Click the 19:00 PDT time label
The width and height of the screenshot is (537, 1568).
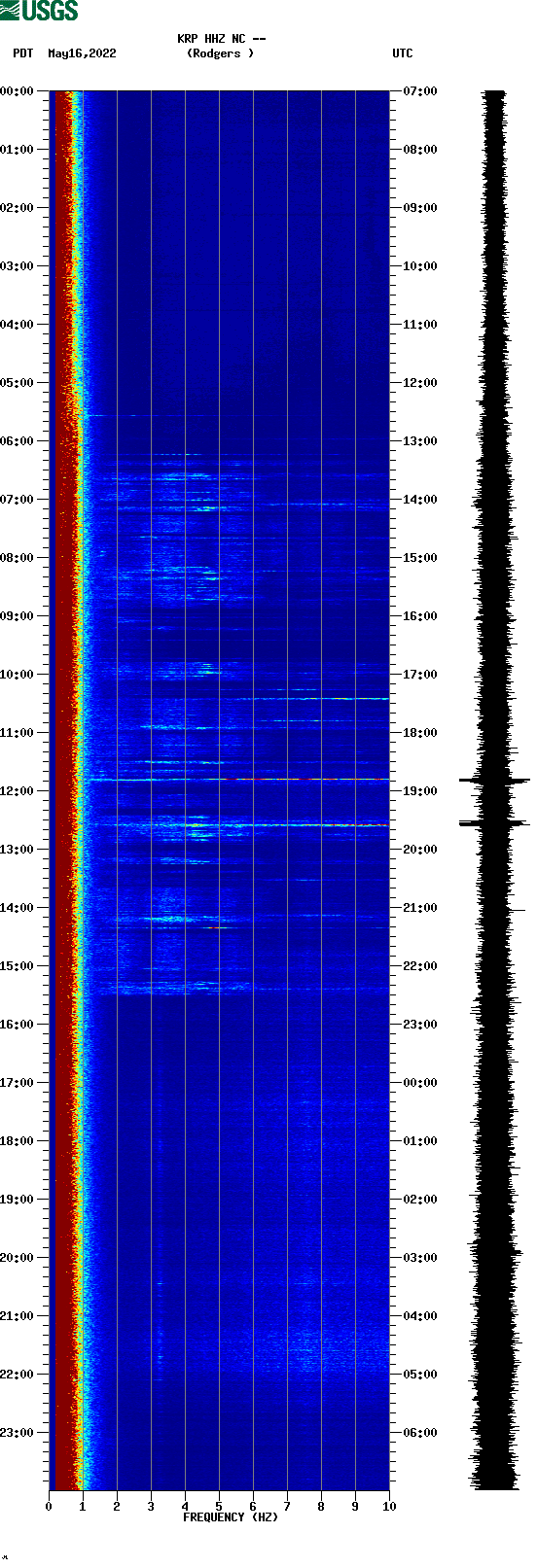(x=18, y=1200)
